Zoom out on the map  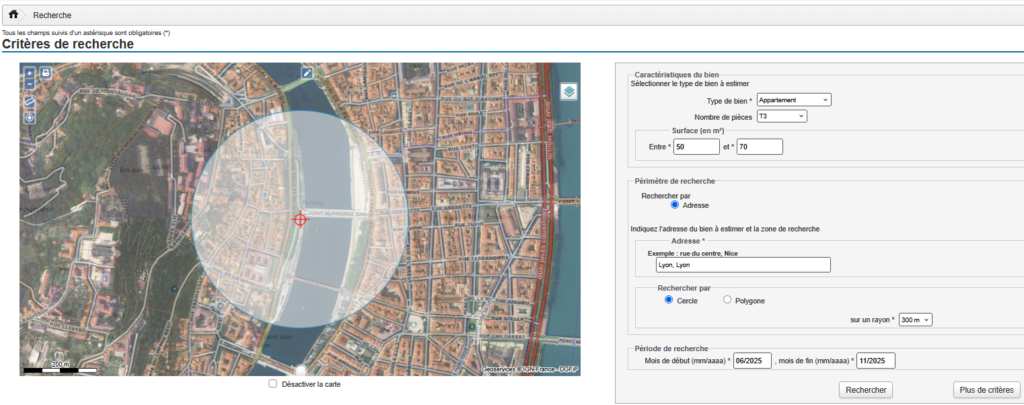pos(30,85)
